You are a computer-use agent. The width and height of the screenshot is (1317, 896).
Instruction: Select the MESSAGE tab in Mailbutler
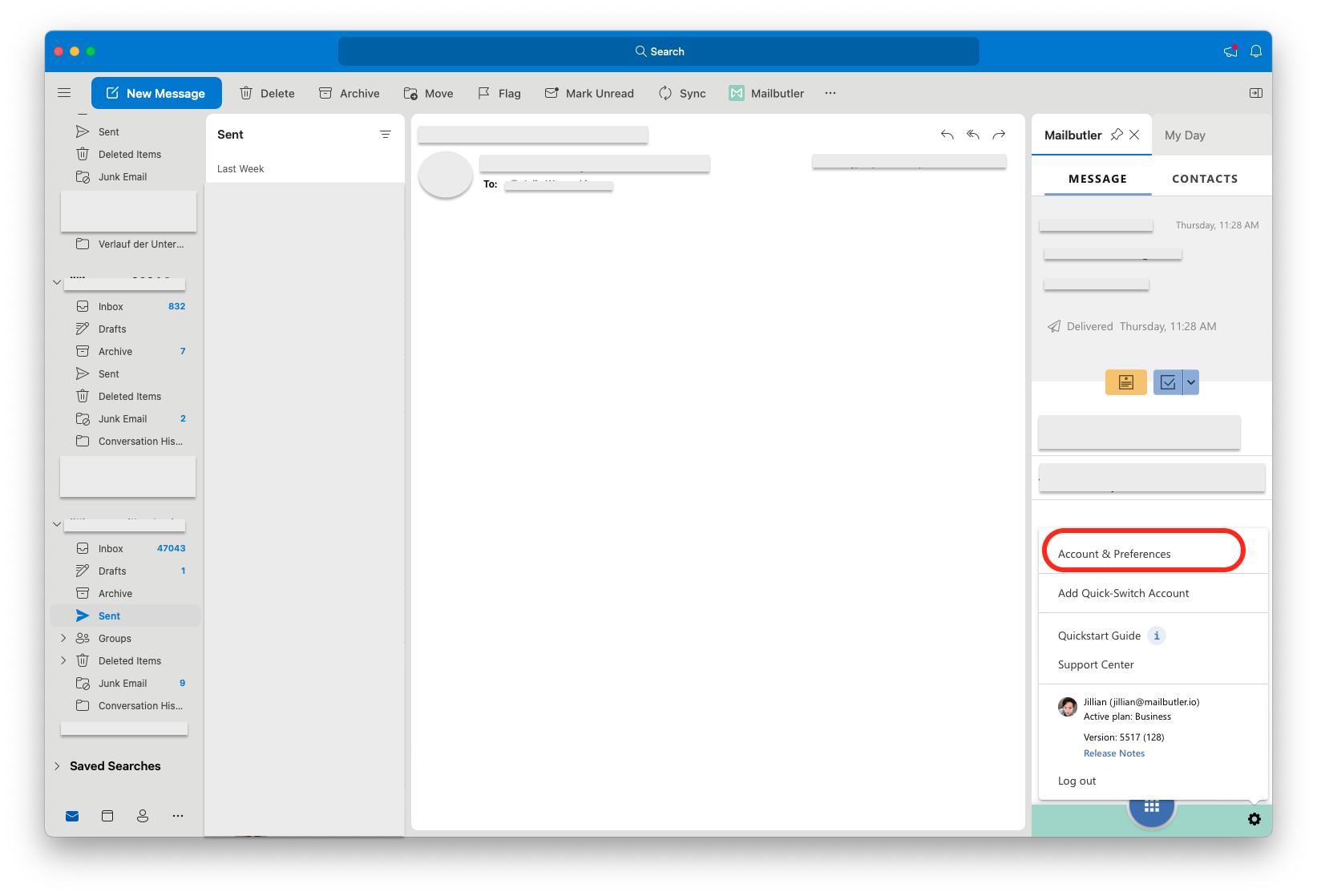(x=1097, y=179)
